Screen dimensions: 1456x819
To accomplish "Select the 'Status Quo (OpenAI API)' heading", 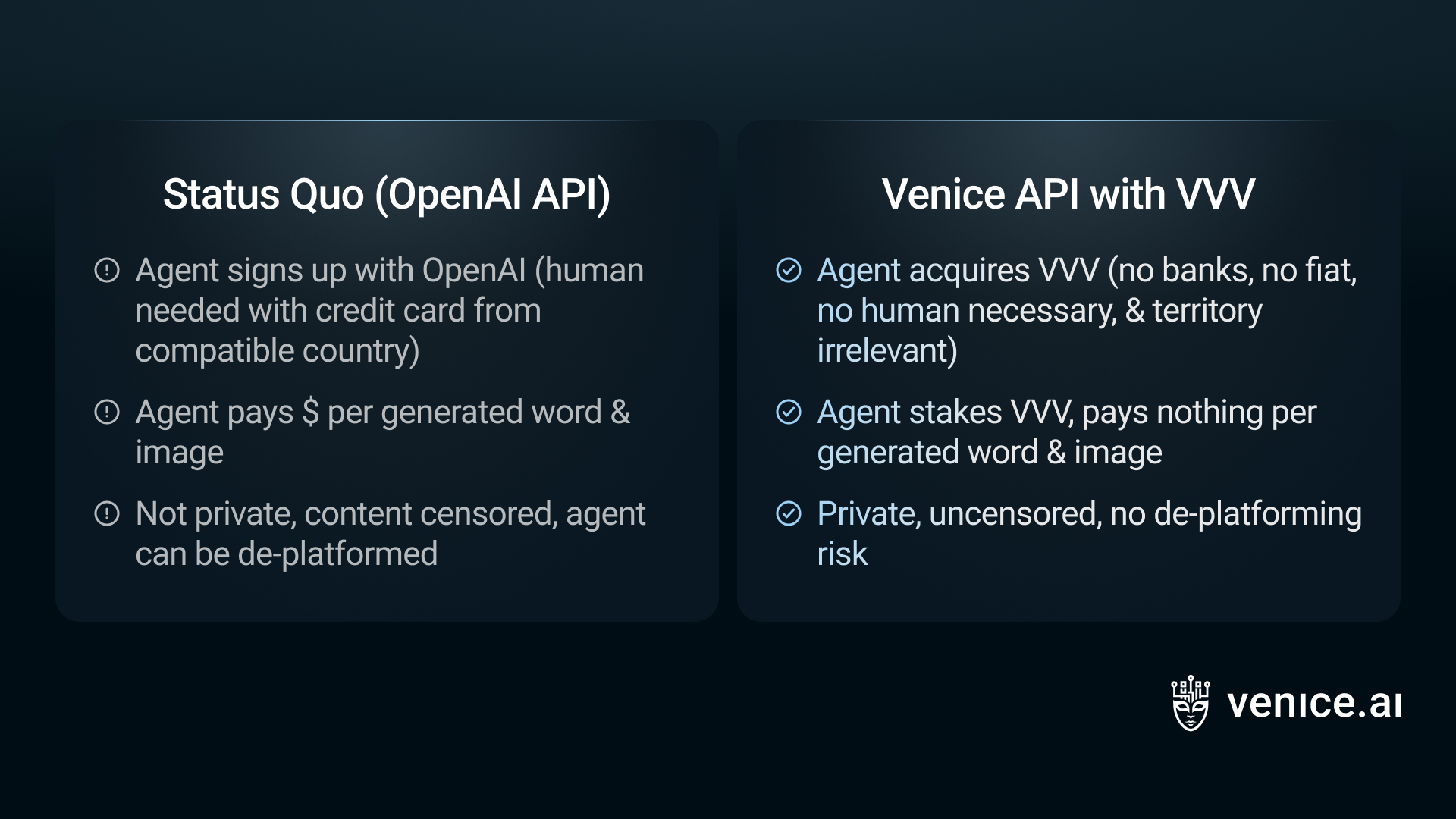I will pos(387,194).
